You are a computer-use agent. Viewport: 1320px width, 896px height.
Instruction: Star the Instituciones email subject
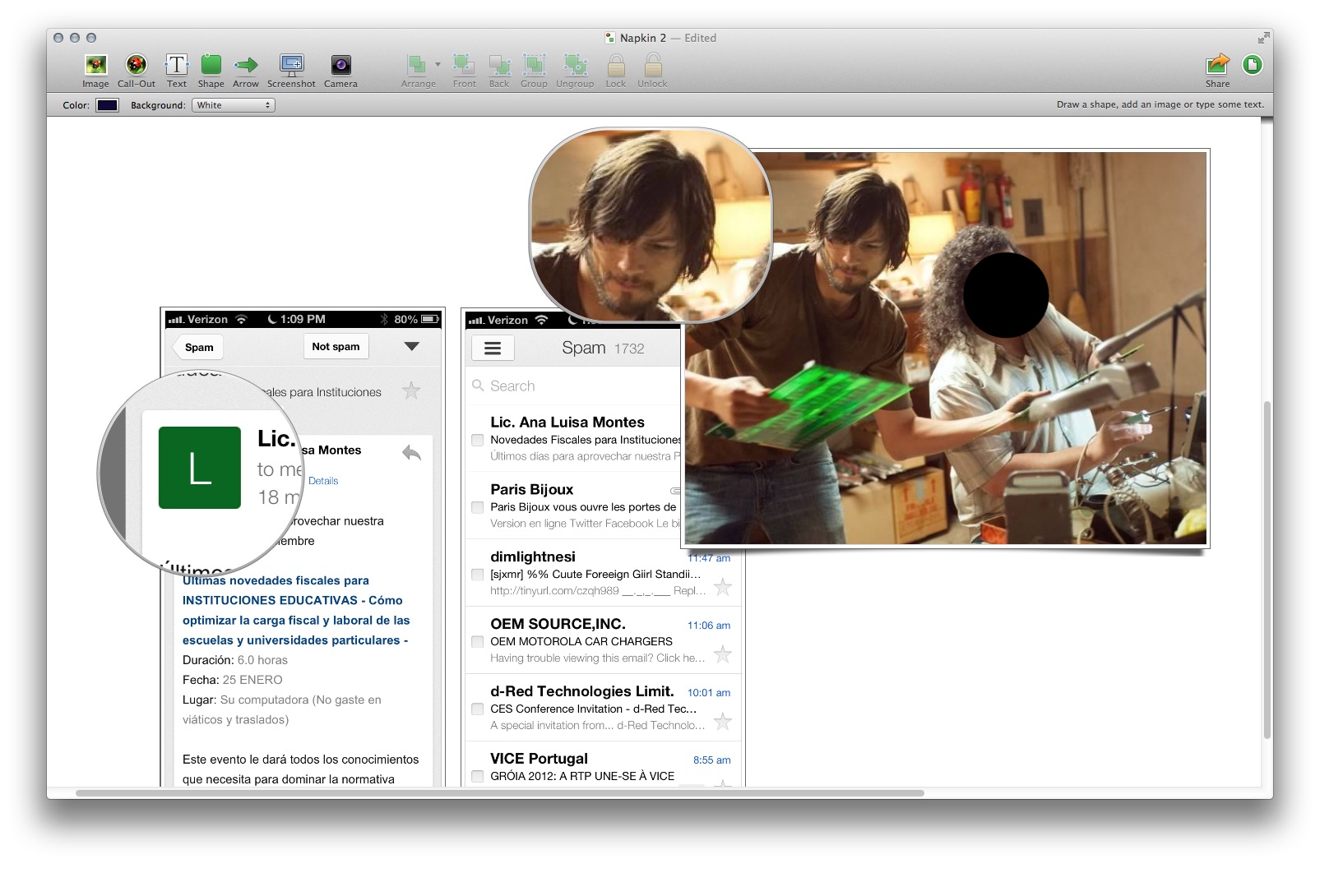[410, 390]
